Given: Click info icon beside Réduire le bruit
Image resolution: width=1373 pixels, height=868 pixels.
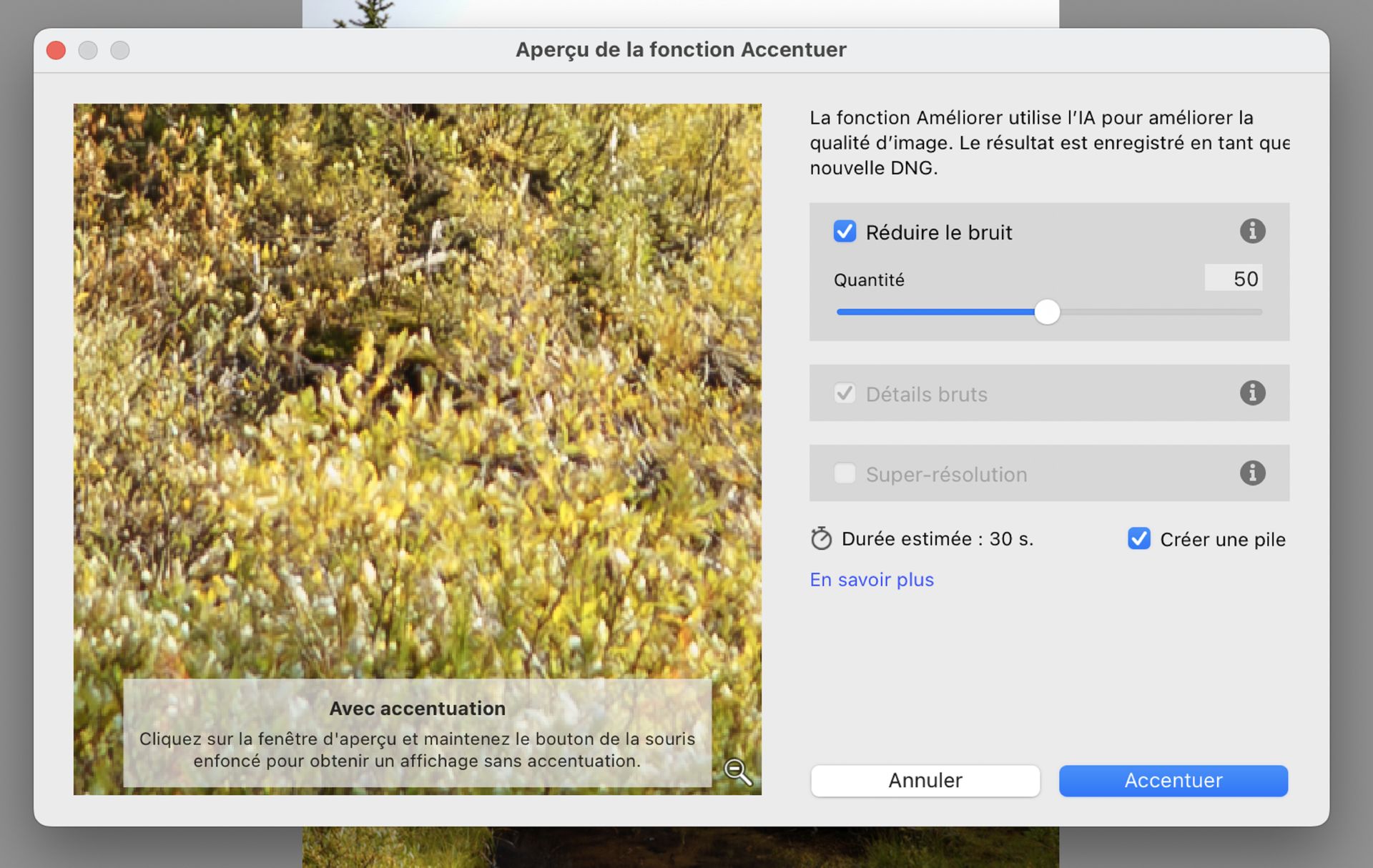Looking at the screenshot, I should click(1251, 231).
